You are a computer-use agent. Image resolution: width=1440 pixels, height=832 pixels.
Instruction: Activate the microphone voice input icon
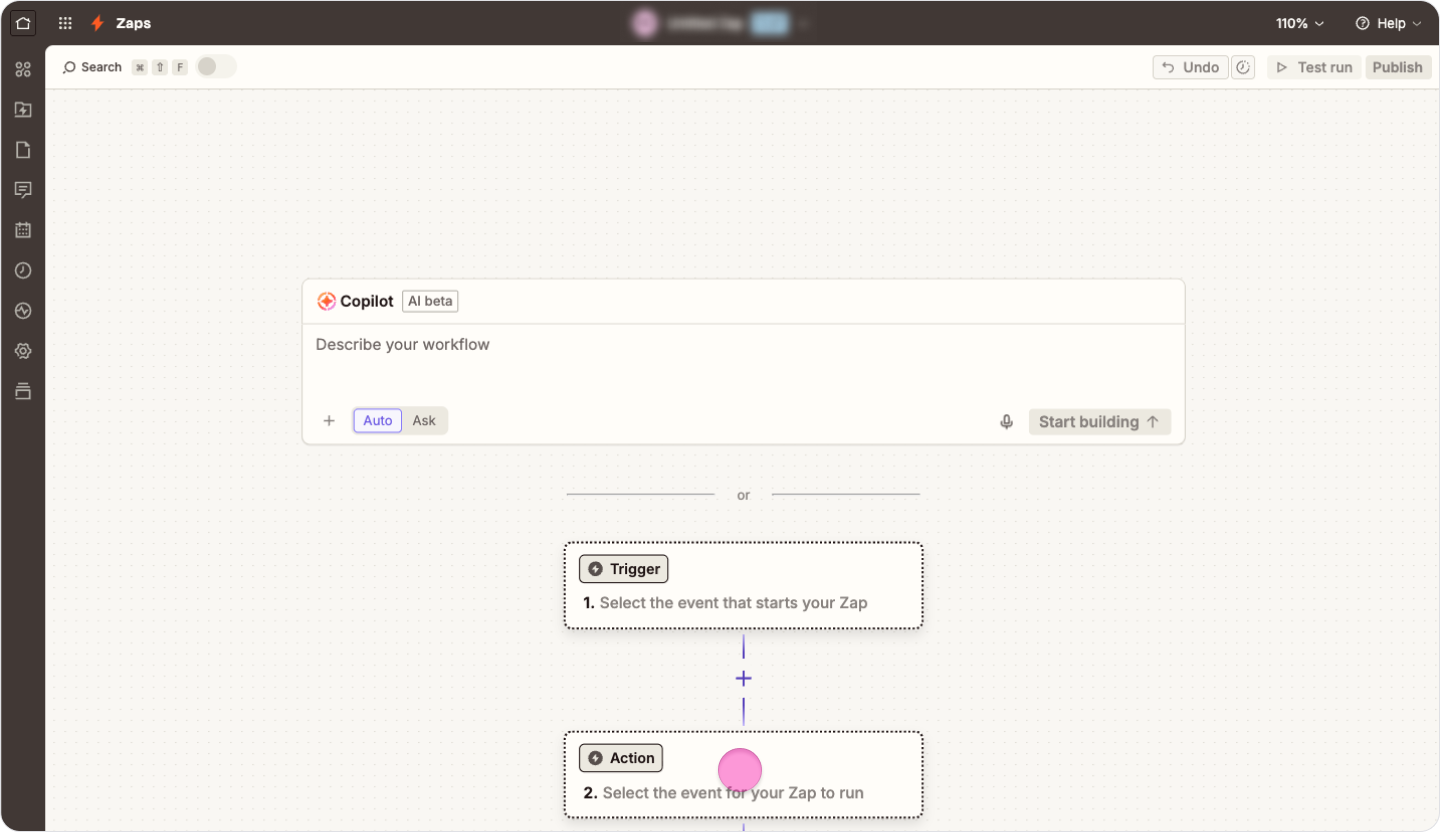[x=1007, y=422]
